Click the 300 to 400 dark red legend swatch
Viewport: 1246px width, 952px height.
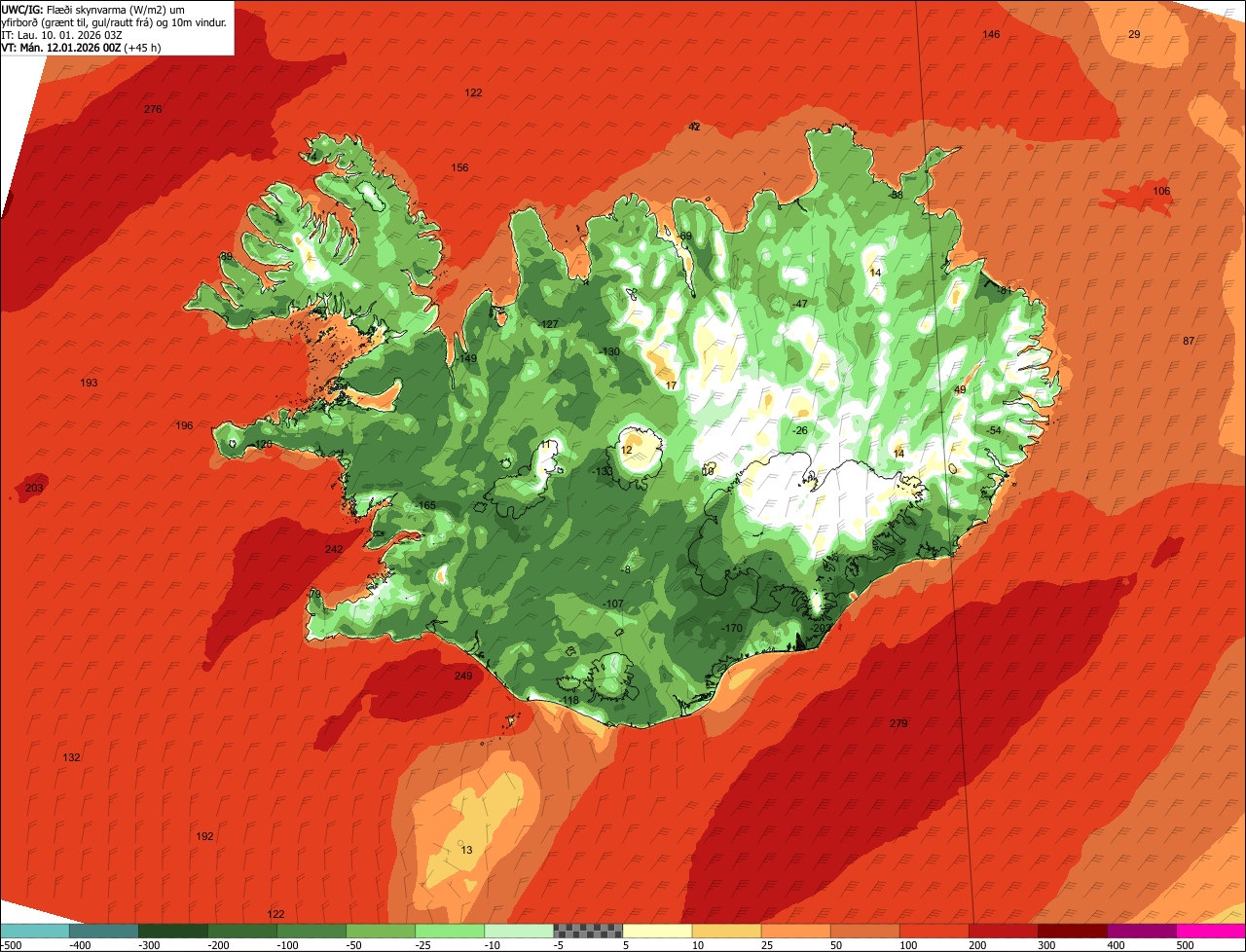tap(1072, 931)
